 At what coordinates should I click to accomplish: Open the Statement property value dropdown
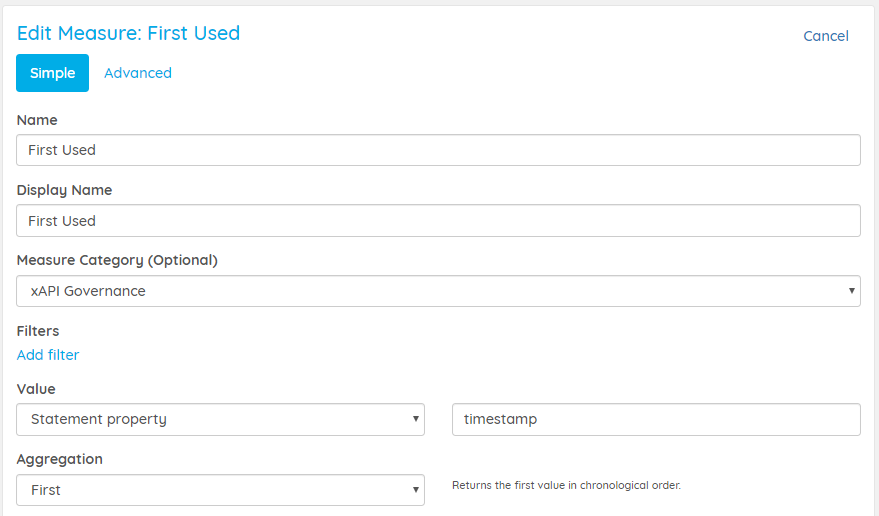(220, 420)
